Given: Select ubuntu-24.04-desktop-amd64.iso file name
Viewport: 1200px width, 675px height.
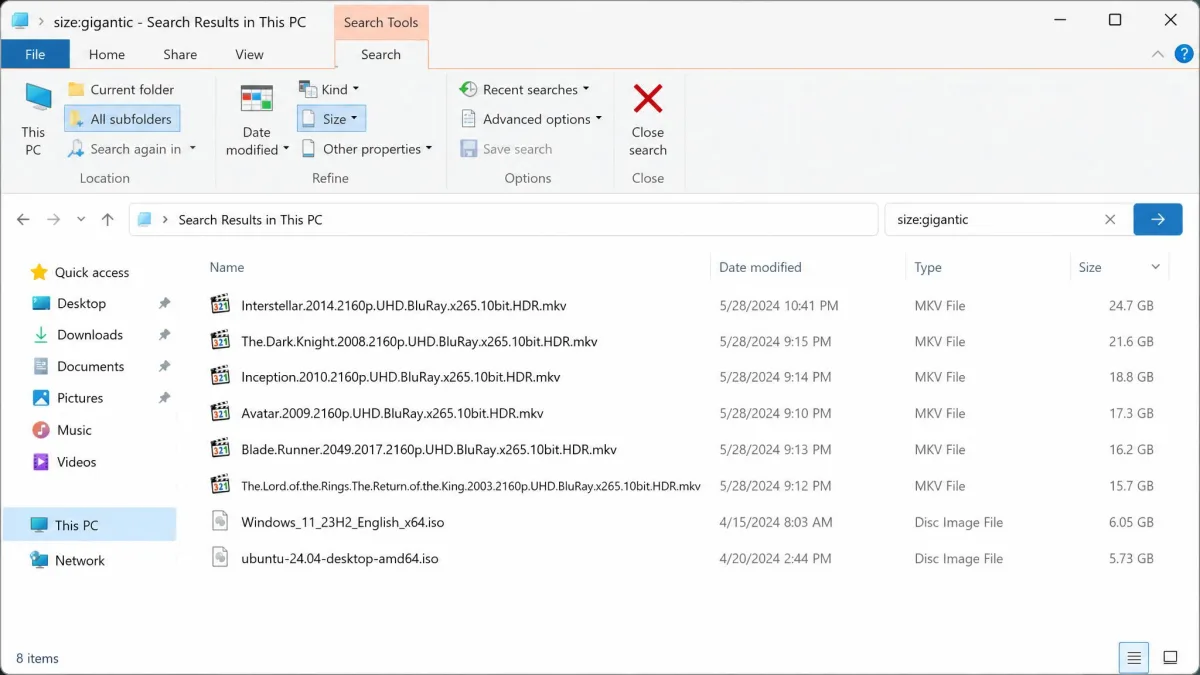Looking at the screenshot, I should click(x=340, y=558).
